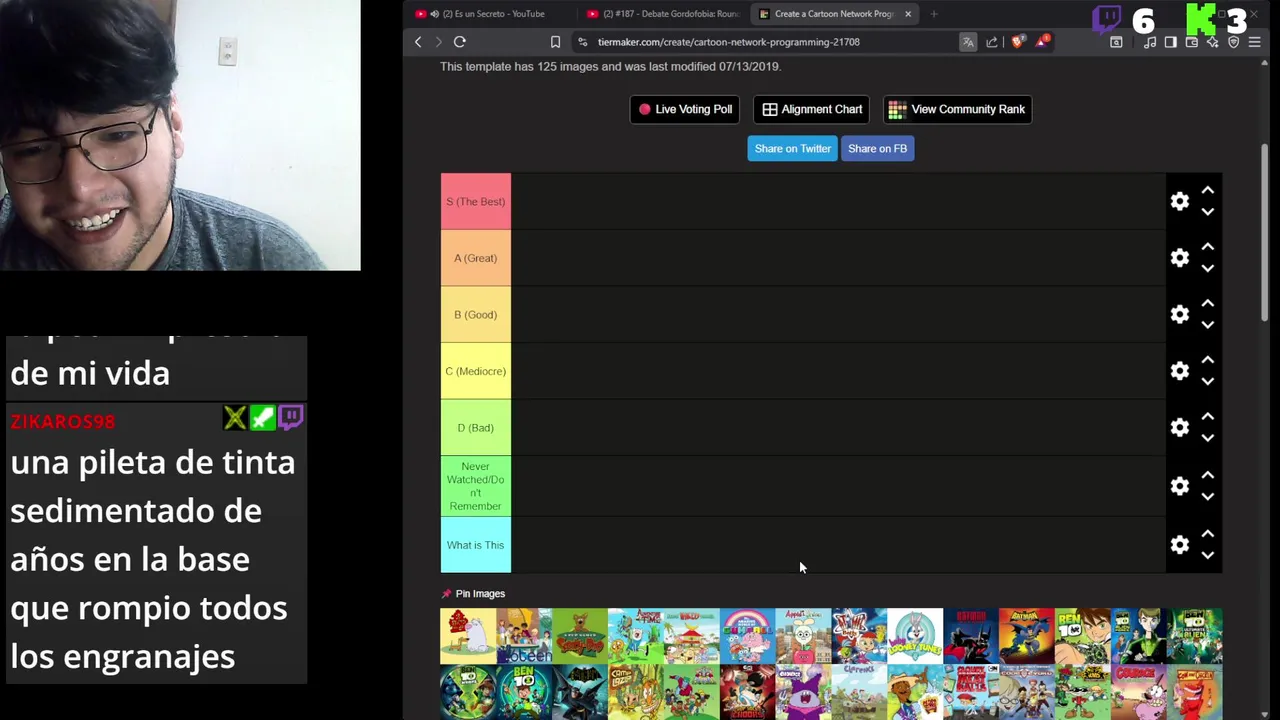Go forward in browser history
This screenshot has width=1280, height=720.
(x=438, y=42)
